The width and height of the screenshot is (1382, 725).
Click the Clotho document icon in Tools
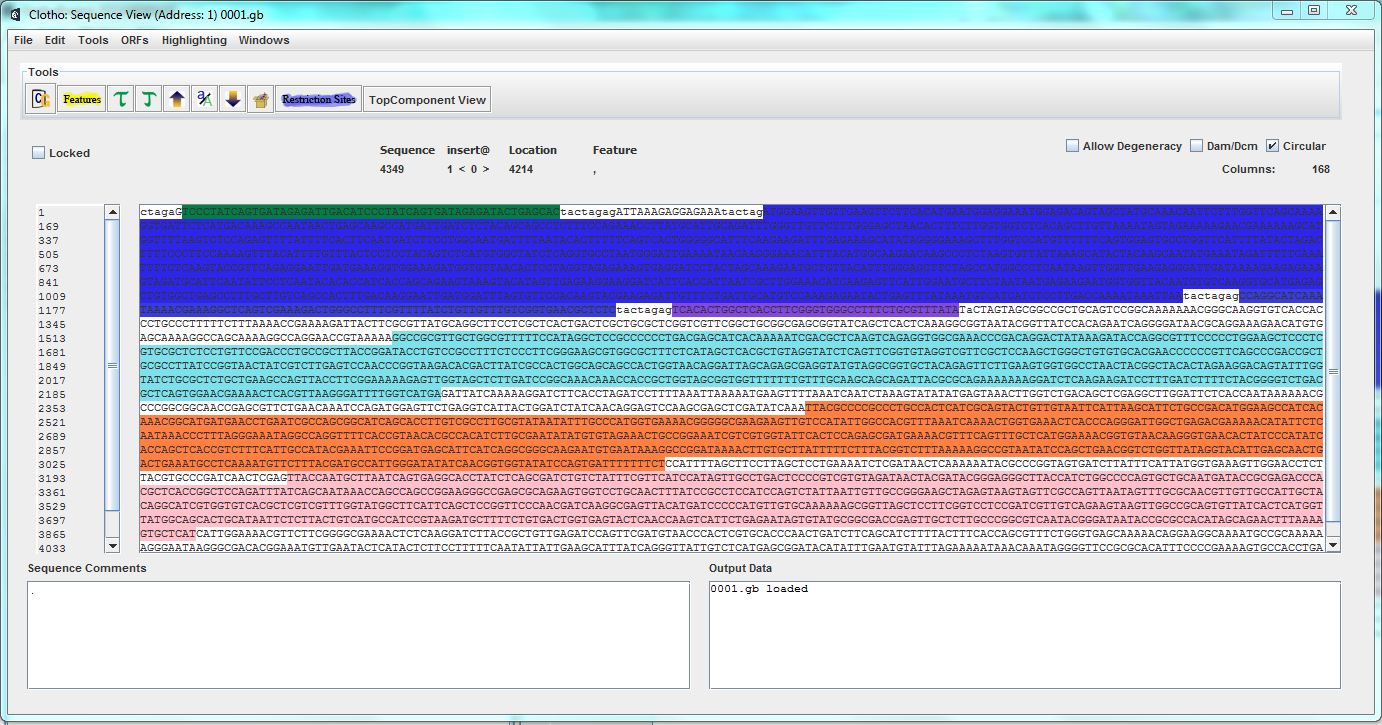tap(41, 99)
